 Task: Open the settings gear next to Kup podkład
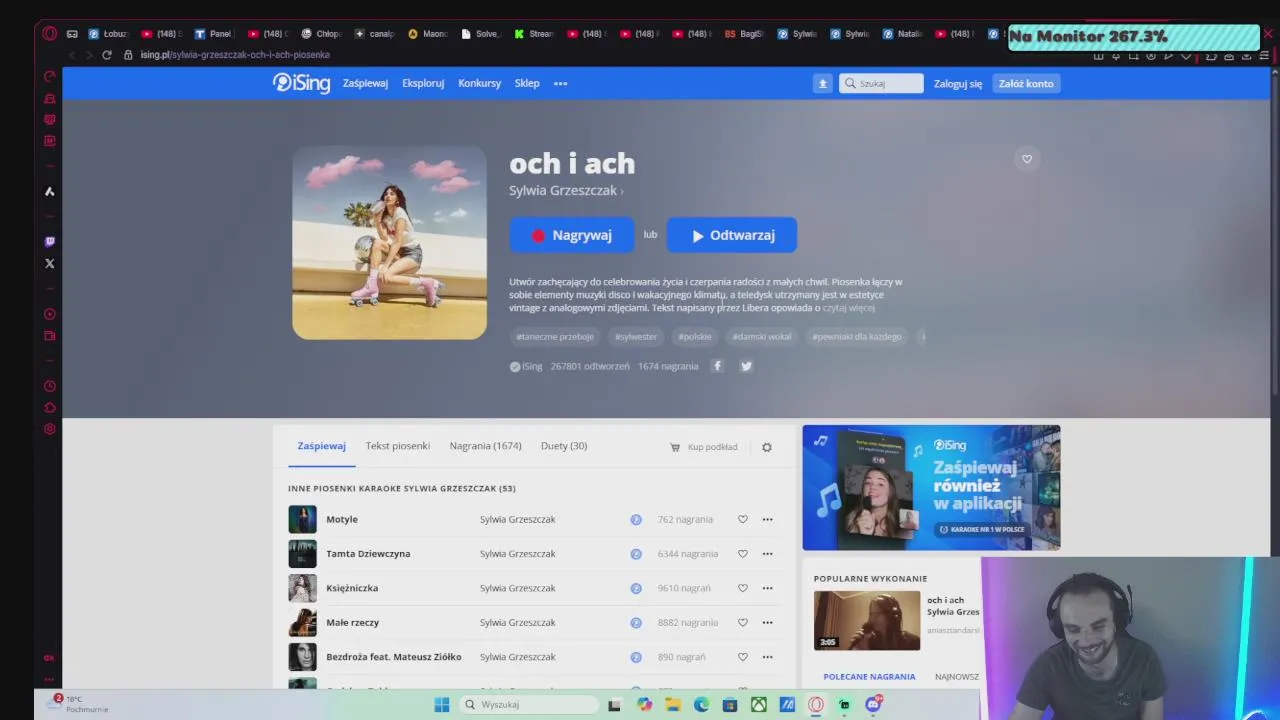pyautogui.click(x=767, y=447)
